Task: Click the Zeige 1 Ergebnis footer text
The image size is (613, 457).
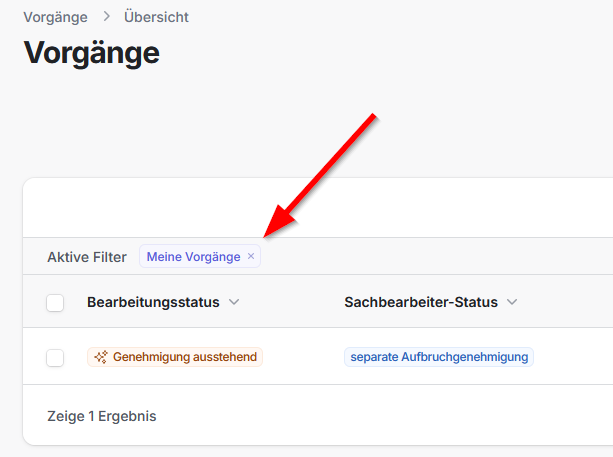Action: coord(102,415)
